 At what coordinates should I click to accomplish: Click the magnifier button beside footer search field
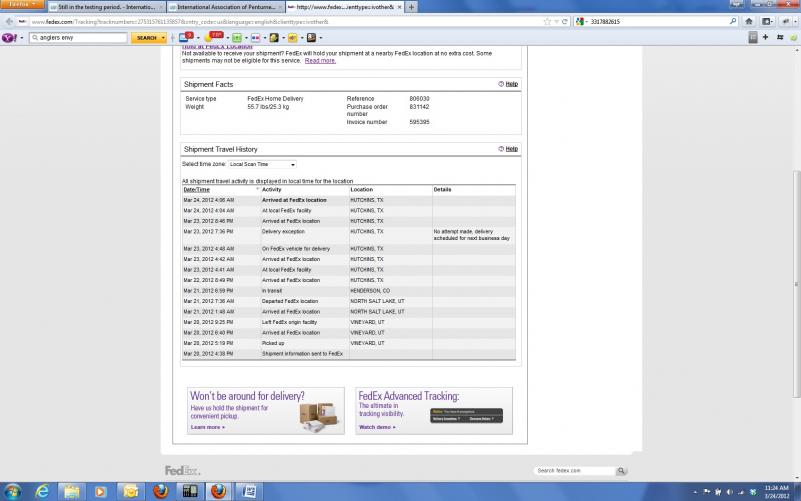tap(621, 470)
